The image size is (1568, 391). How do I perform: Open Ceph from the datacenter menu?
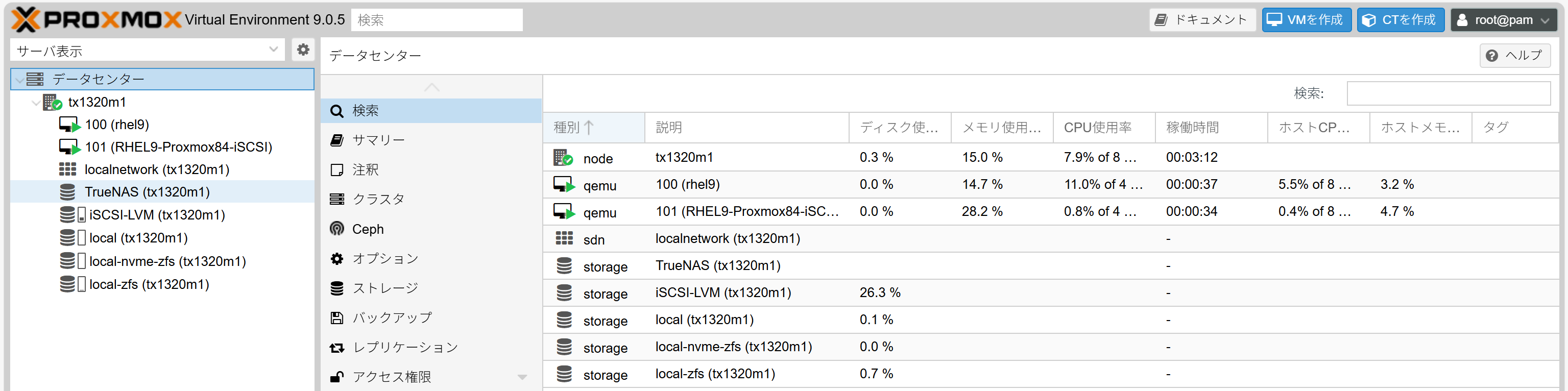368,229
